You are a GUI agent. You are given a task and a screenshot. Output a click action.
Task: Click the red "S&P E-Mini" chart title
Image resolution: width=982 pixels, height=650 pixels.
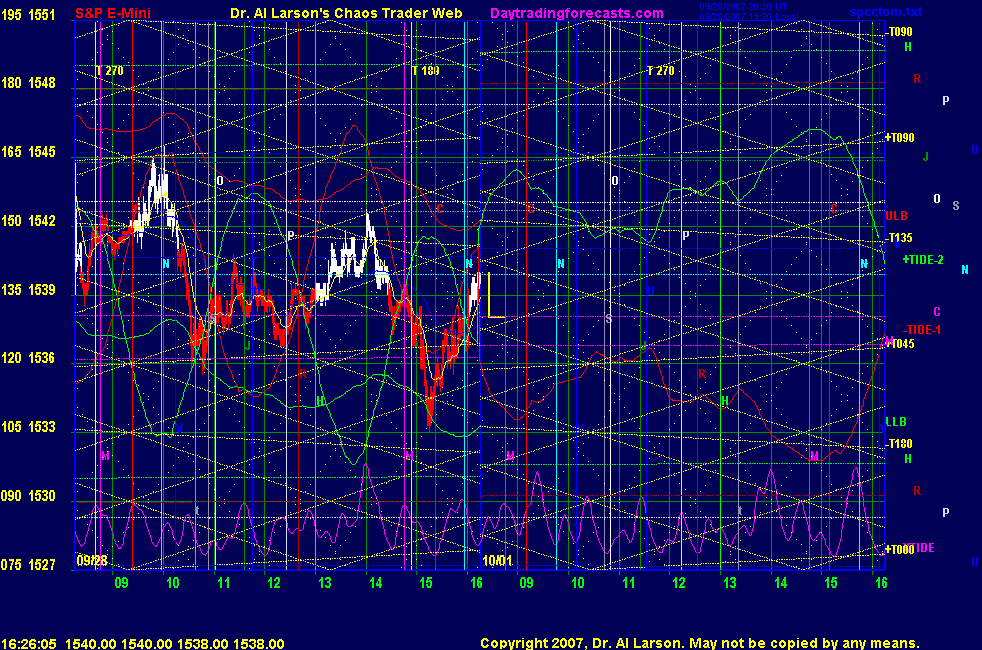113,13
